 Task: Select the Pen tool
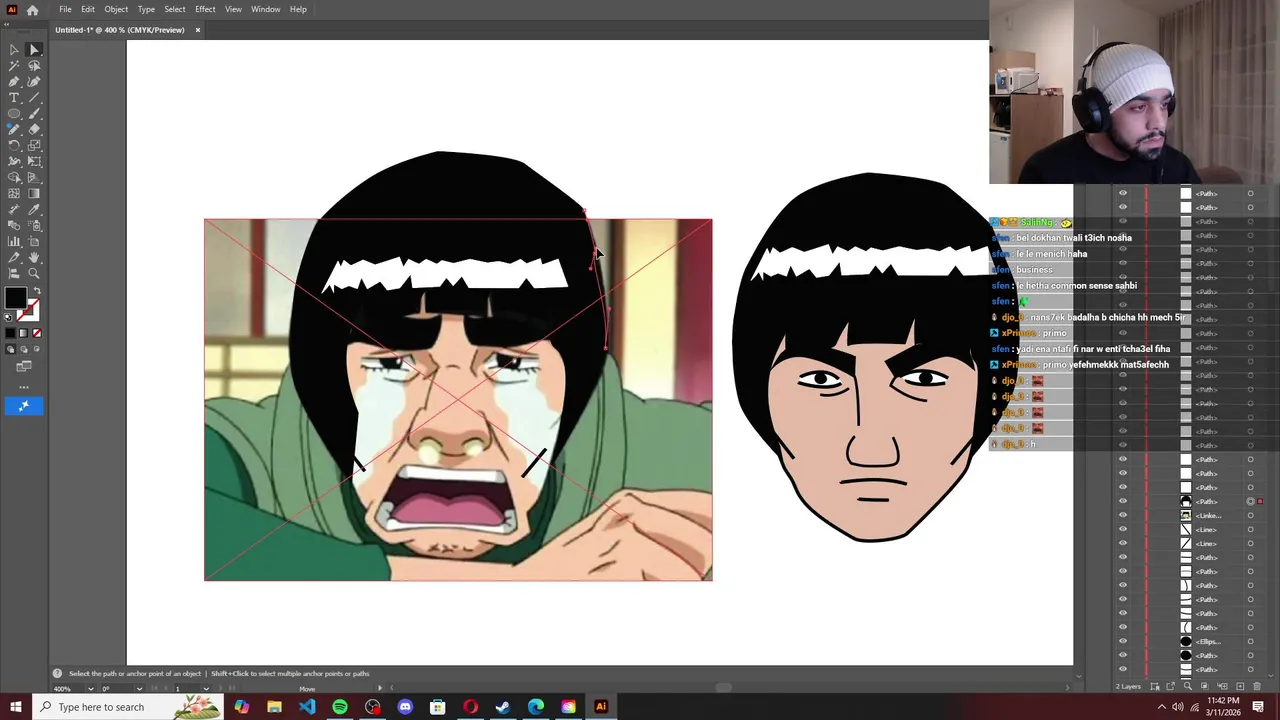(x=14, y=81)
